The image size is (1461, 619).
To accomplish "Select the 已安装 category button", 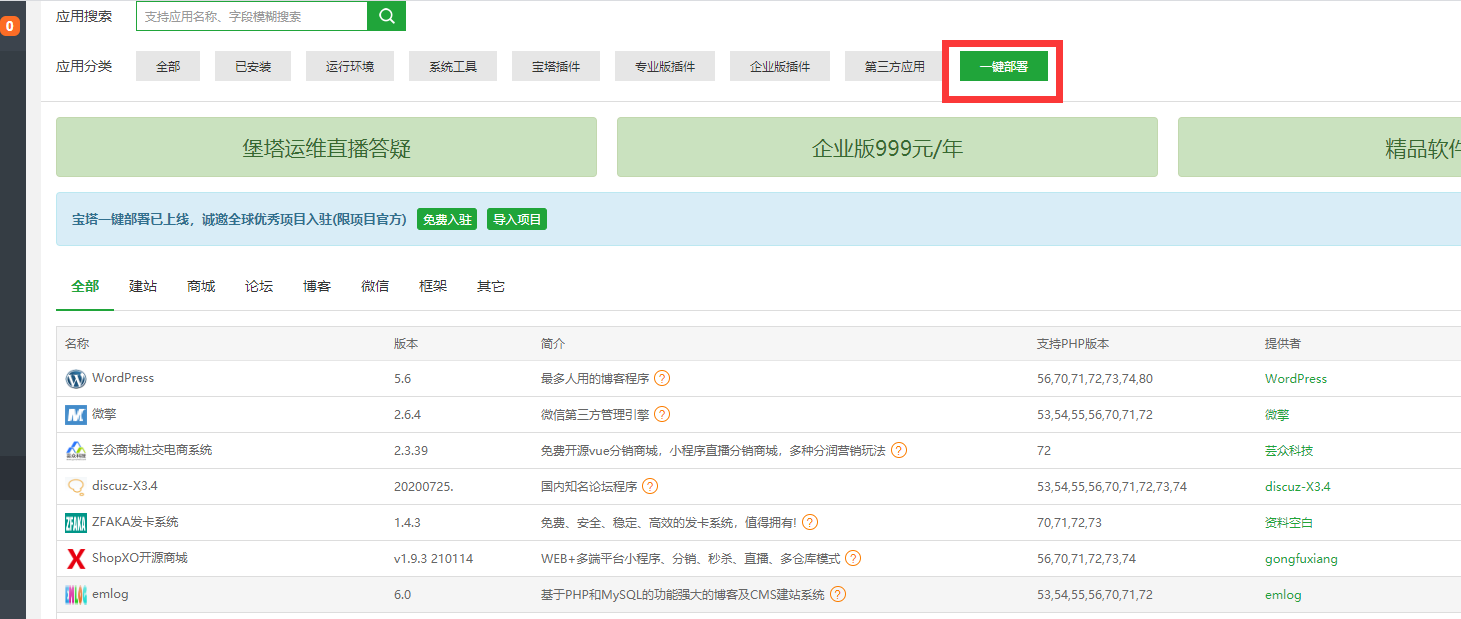I will point(253,67).
